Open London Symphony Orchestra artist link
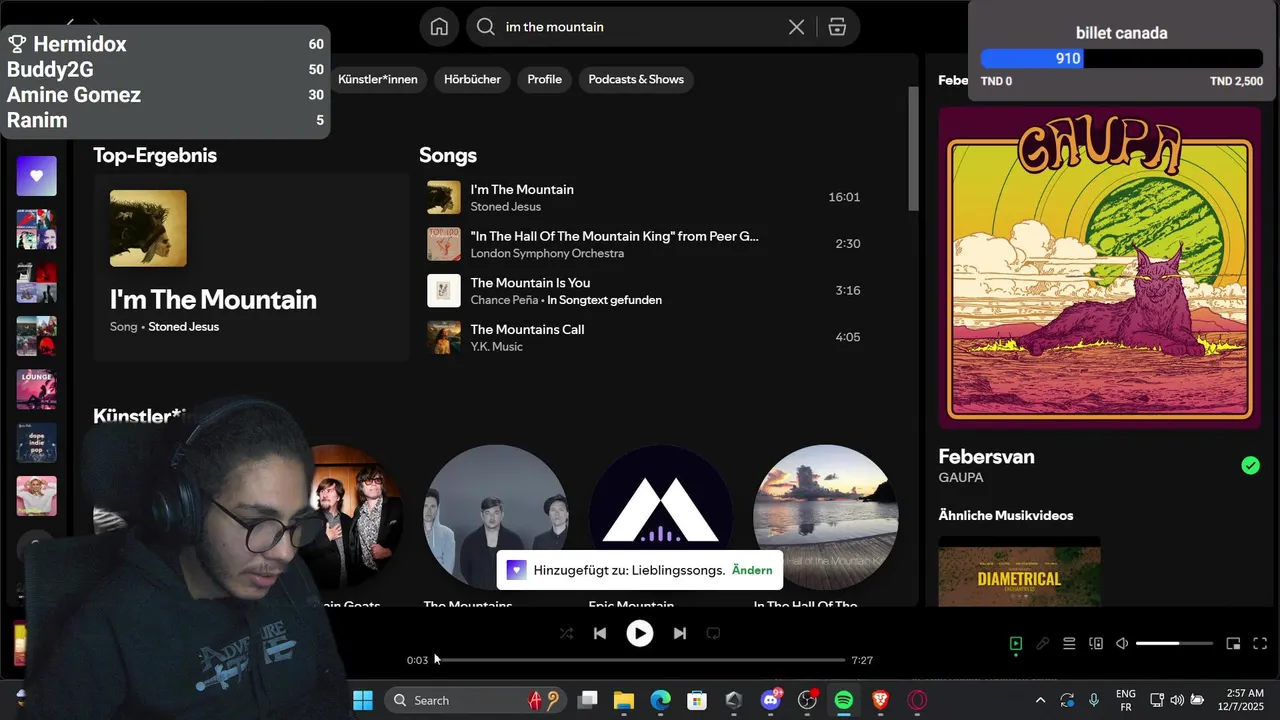 tap(547, 253)
